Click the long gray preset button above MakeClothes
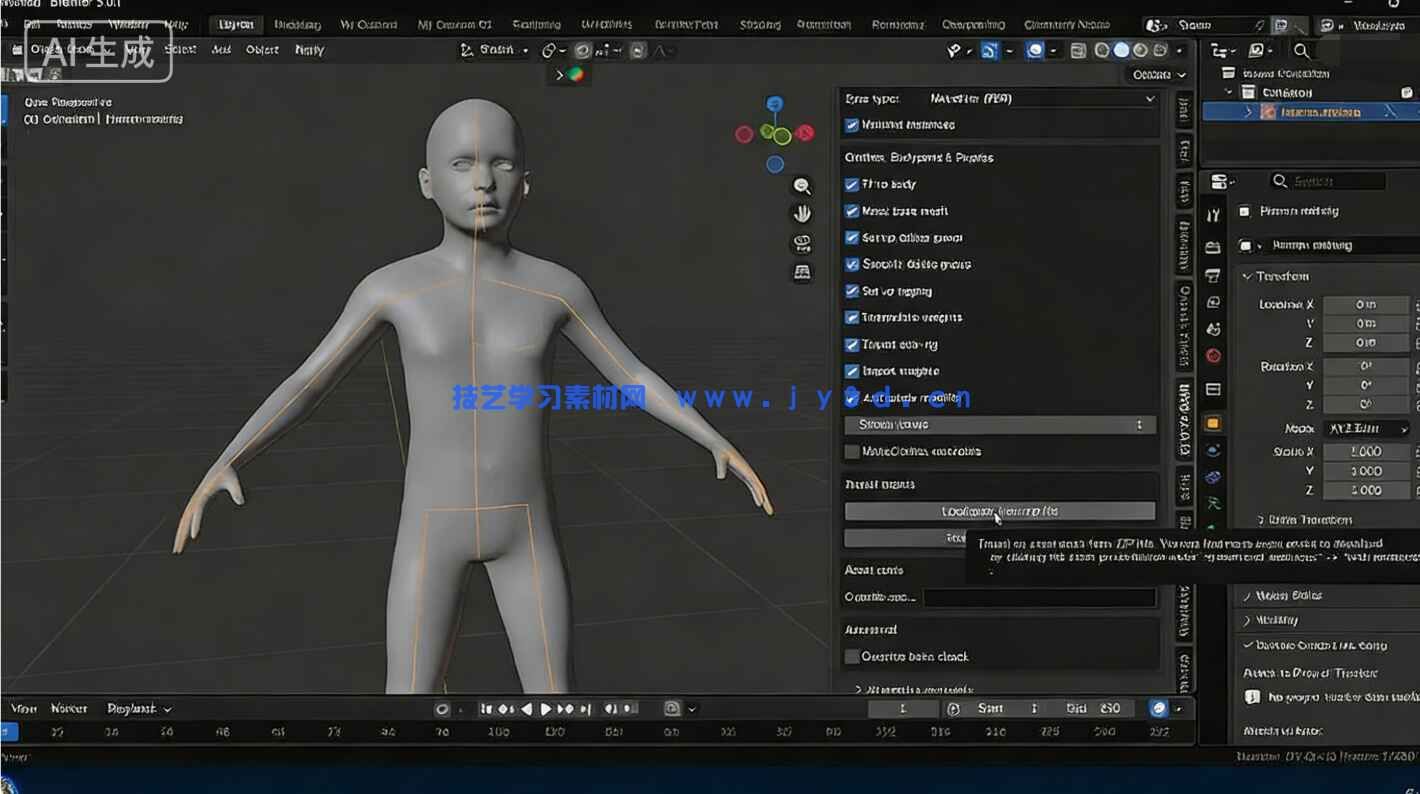The image size is (1420, 794). tap(999, 424)
